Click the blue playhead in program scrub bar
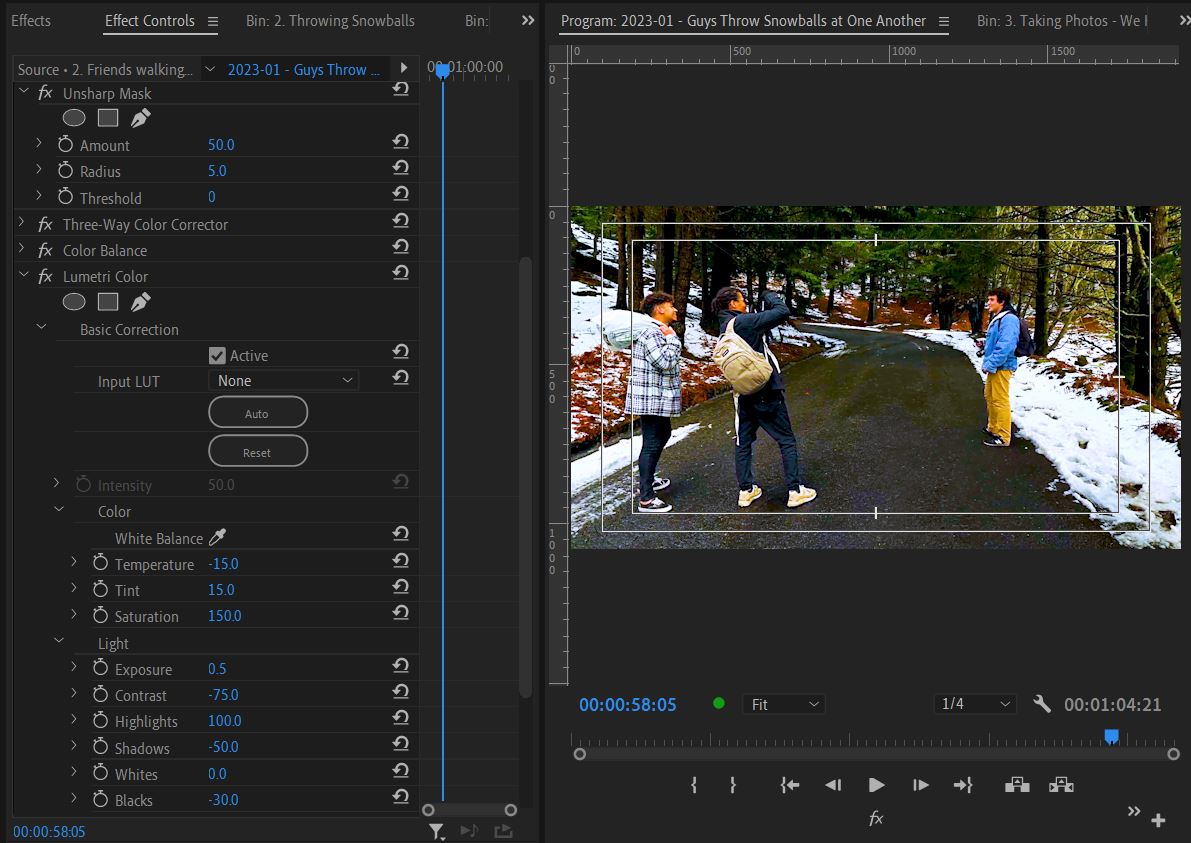The image size is (1191, 843). click(1111, 736)
